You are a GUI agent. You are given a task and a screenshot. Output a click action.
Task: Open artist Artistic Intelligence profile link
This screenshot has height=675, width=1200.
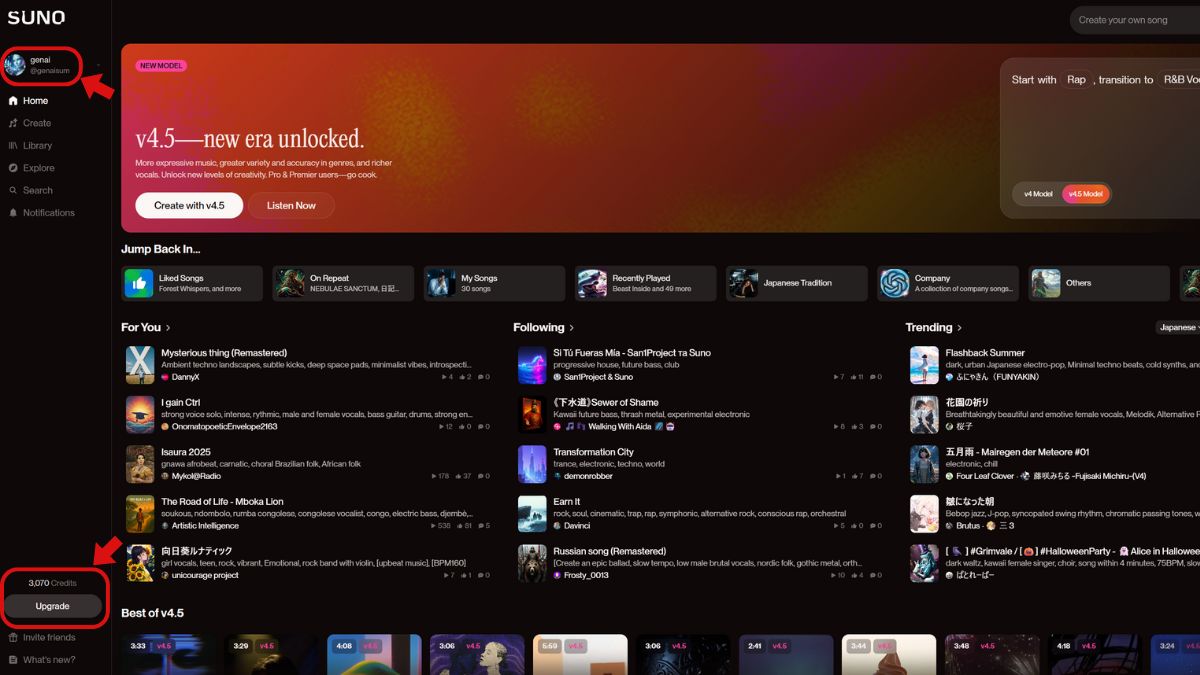point(205,526)
